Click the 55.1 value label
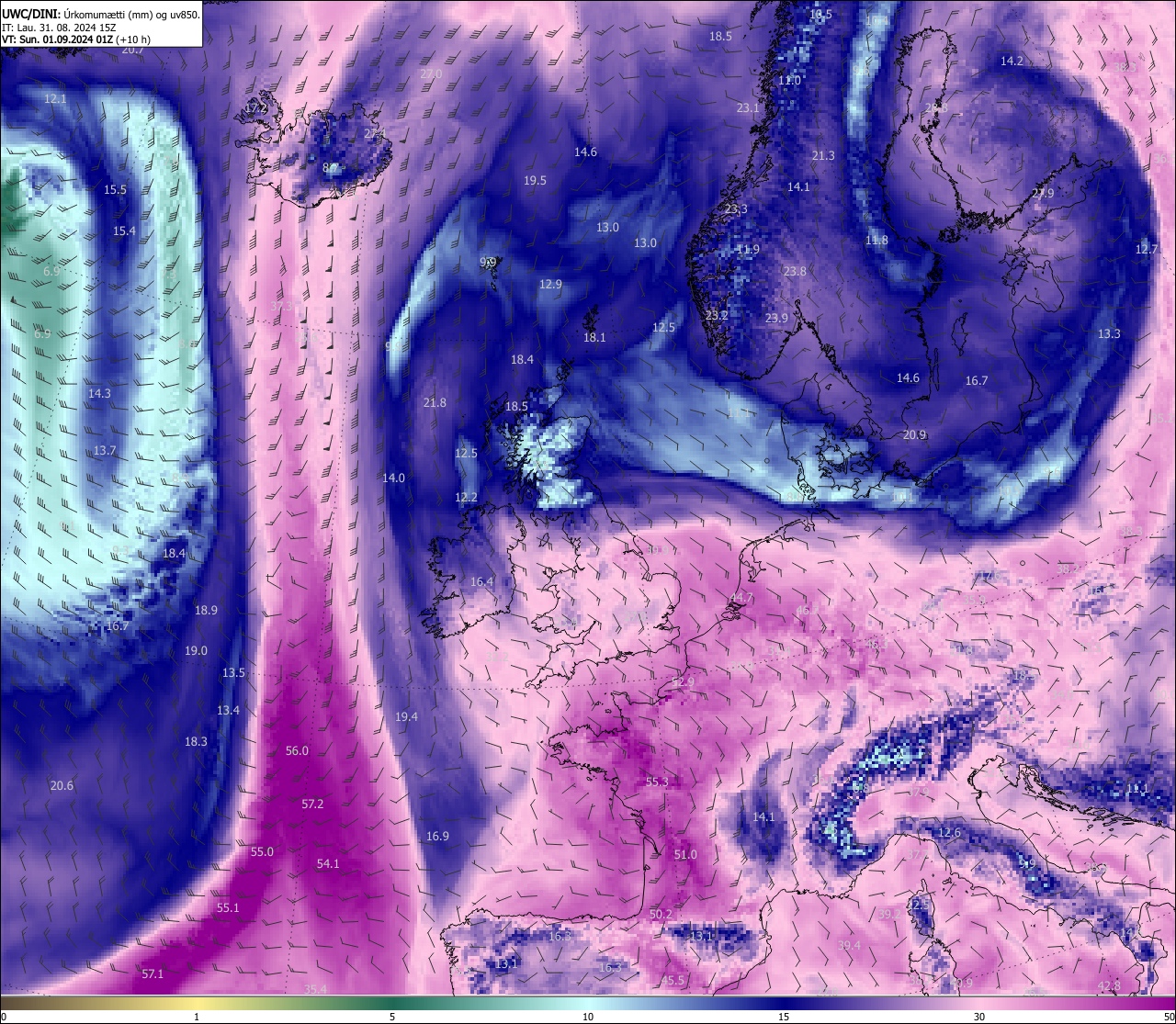Image resolution: width=1176 pixels, height=1024 pixels. (228, 907)
